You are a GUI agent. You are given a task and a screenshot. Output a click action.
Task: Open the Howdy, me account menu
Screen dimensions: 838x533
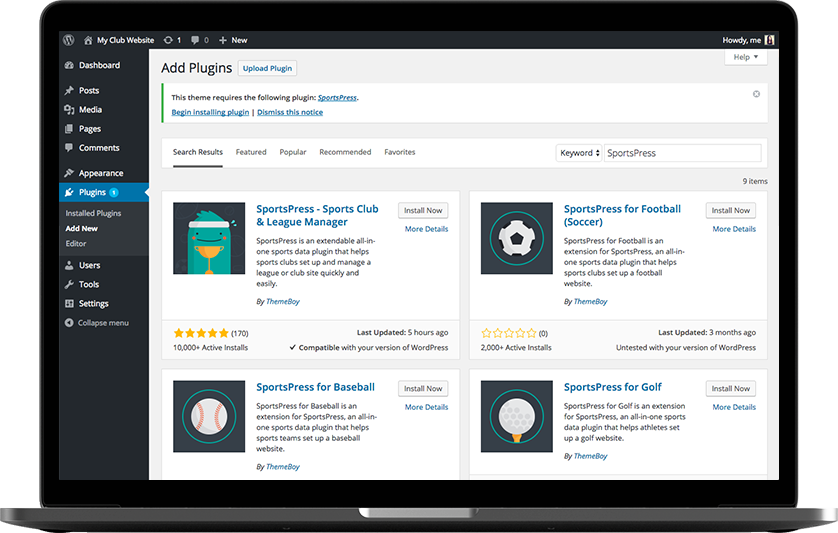click(748, 40)
